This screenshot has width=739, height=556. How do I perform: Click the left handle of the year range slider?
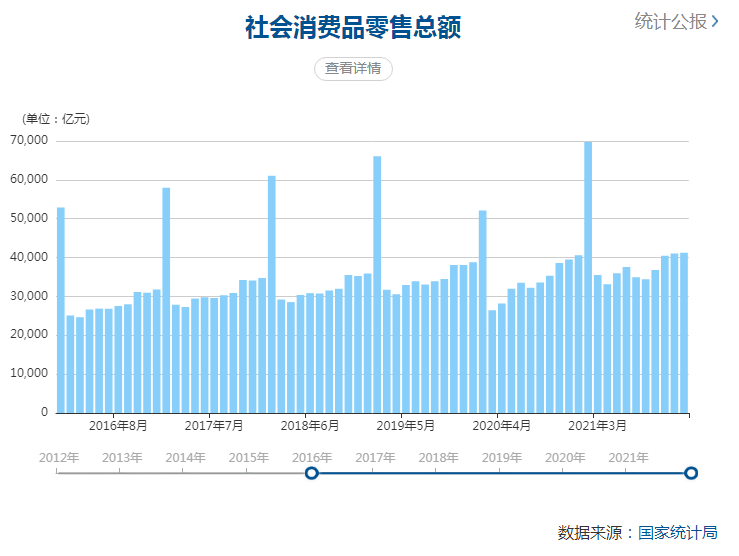pyautogui.click(x=312, y=473)
